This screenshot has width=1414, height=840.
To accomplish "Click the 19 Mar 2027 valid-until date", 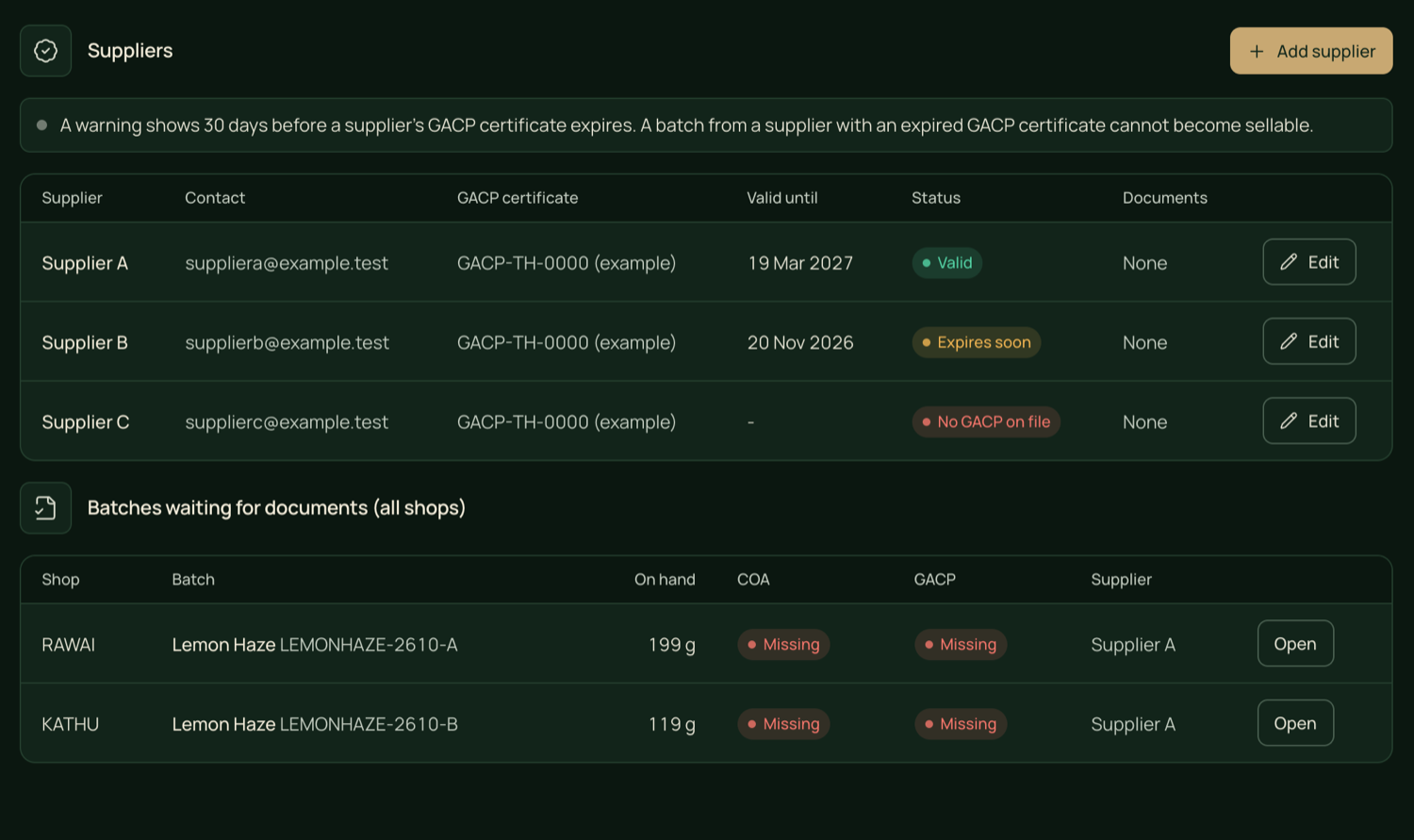I will pos(800,263).
